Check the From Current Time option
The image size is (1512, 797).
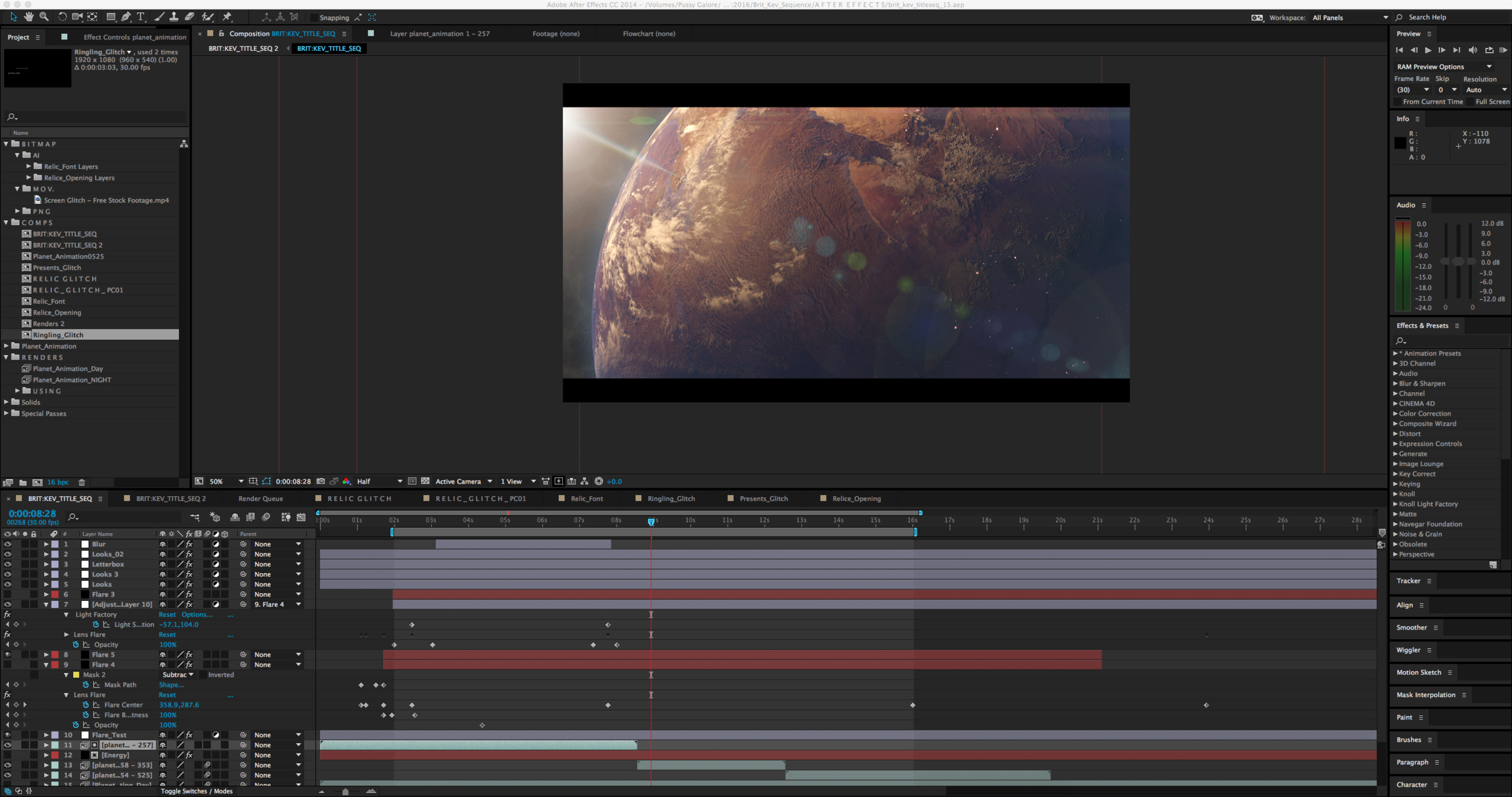pyautogui.click(x=1398, y=102)
